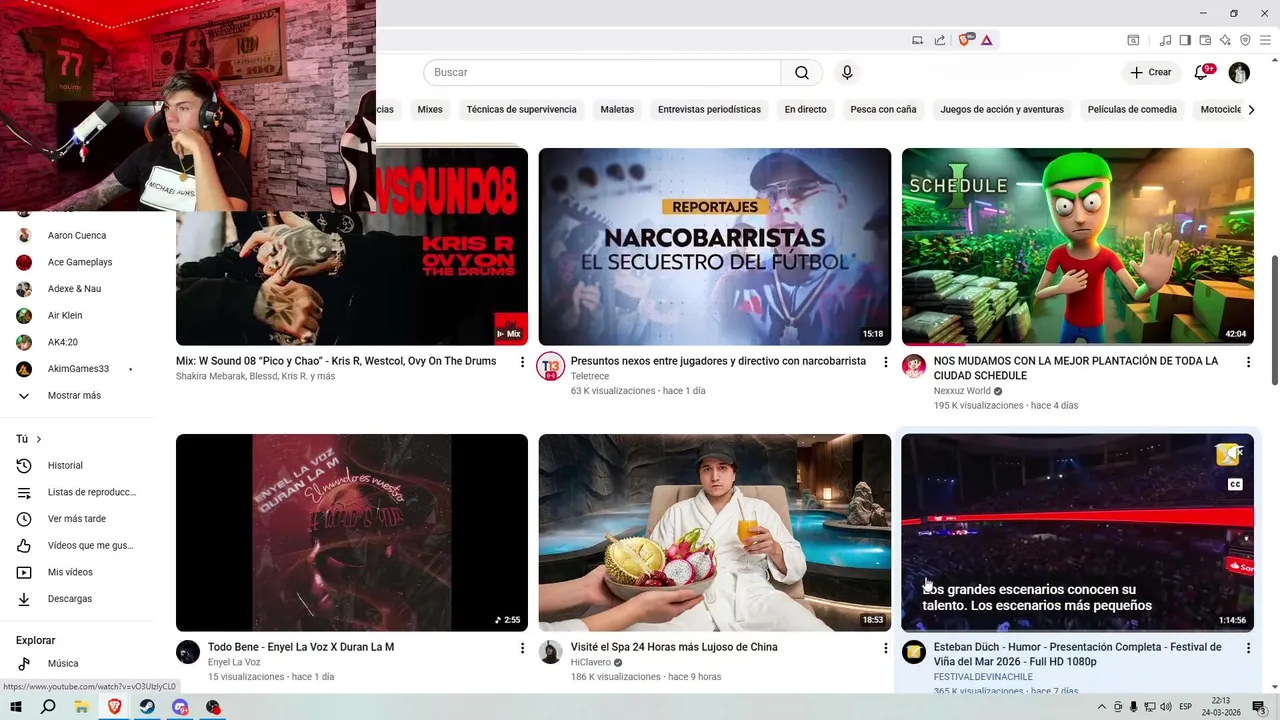Open Aaron Cuenca subscription
Screen dimensions: 1280x720
[x=76, y=236]
